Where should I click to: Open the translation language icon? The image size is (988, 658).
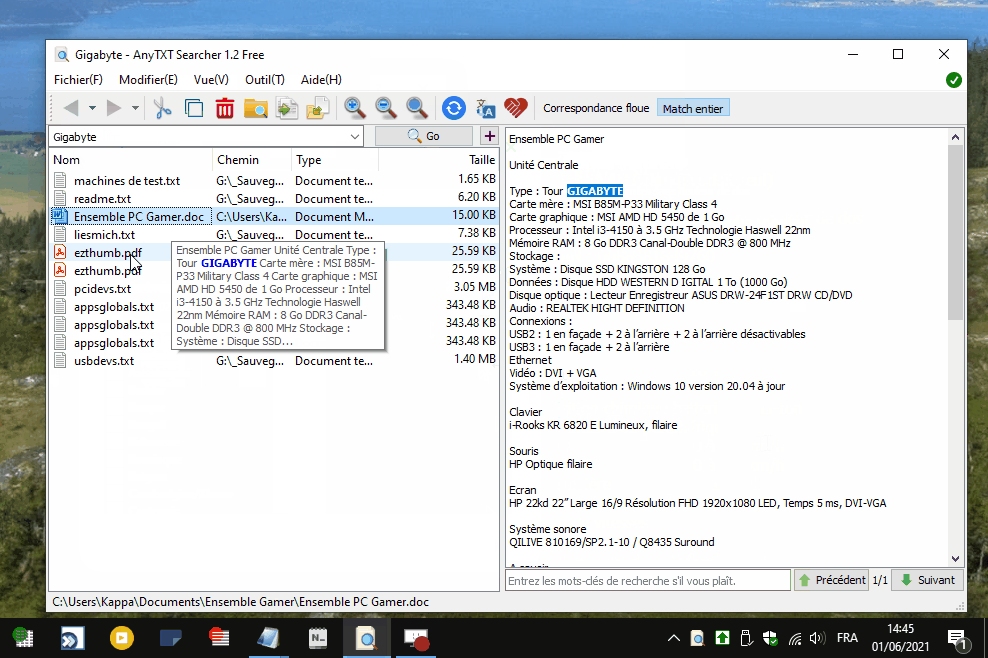[485, 108]
